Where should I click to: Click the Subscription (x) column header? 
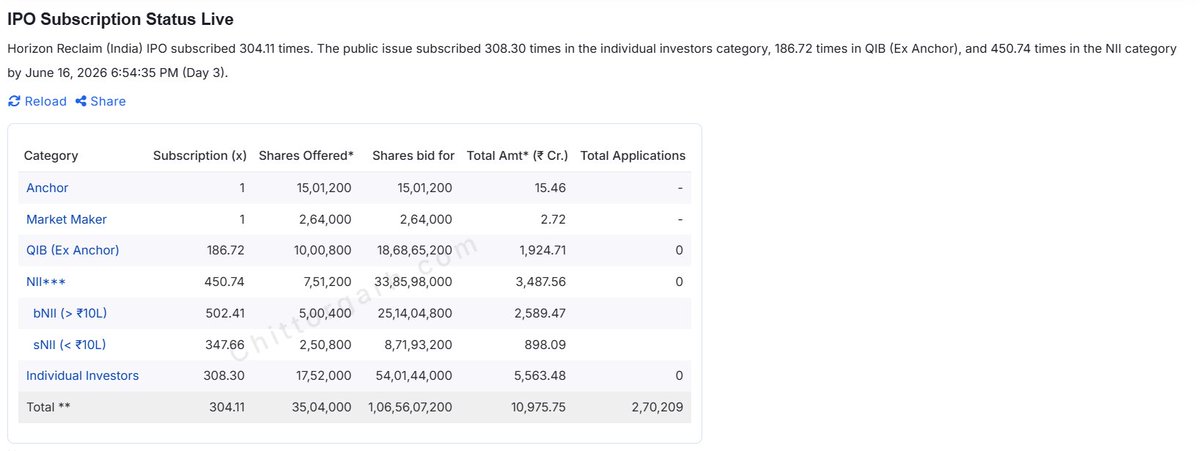tap(200, 156)
